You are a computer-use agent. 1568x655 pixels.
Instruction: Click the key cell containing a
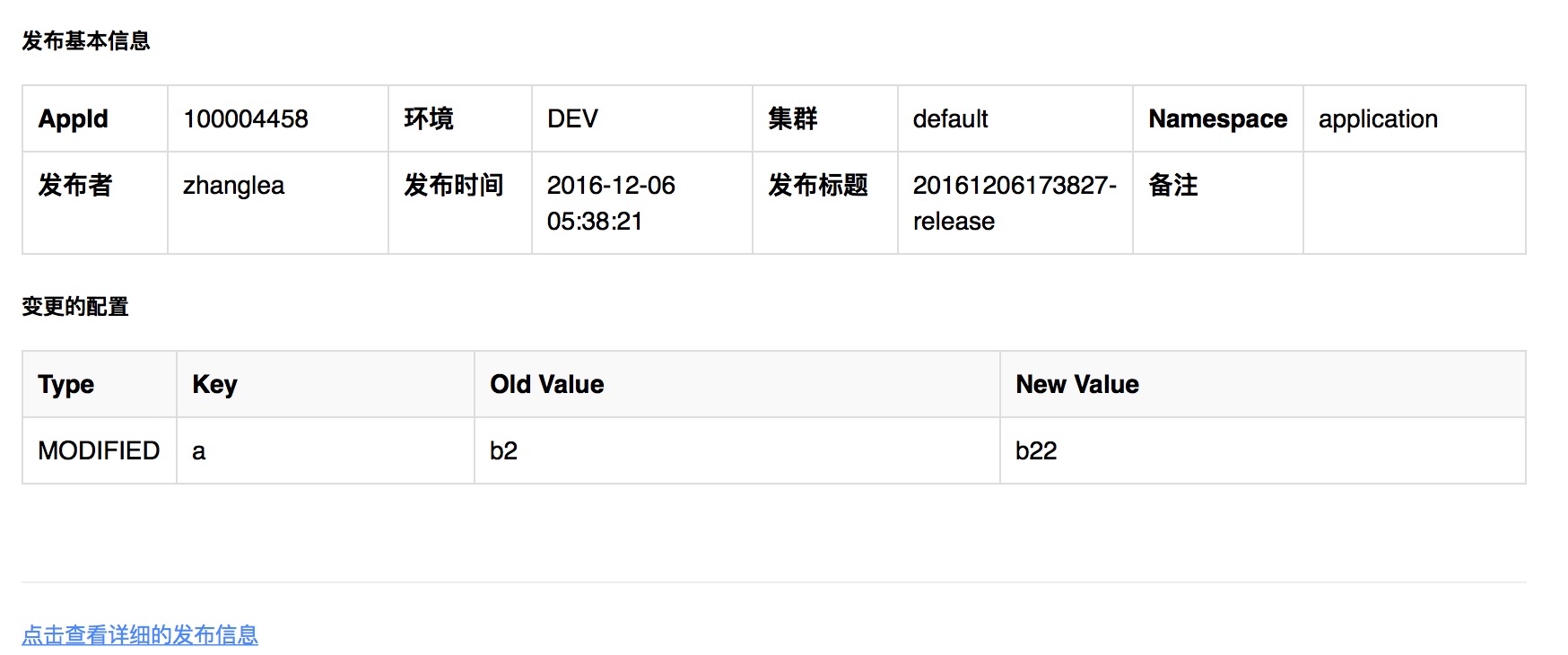coord(199,450)
